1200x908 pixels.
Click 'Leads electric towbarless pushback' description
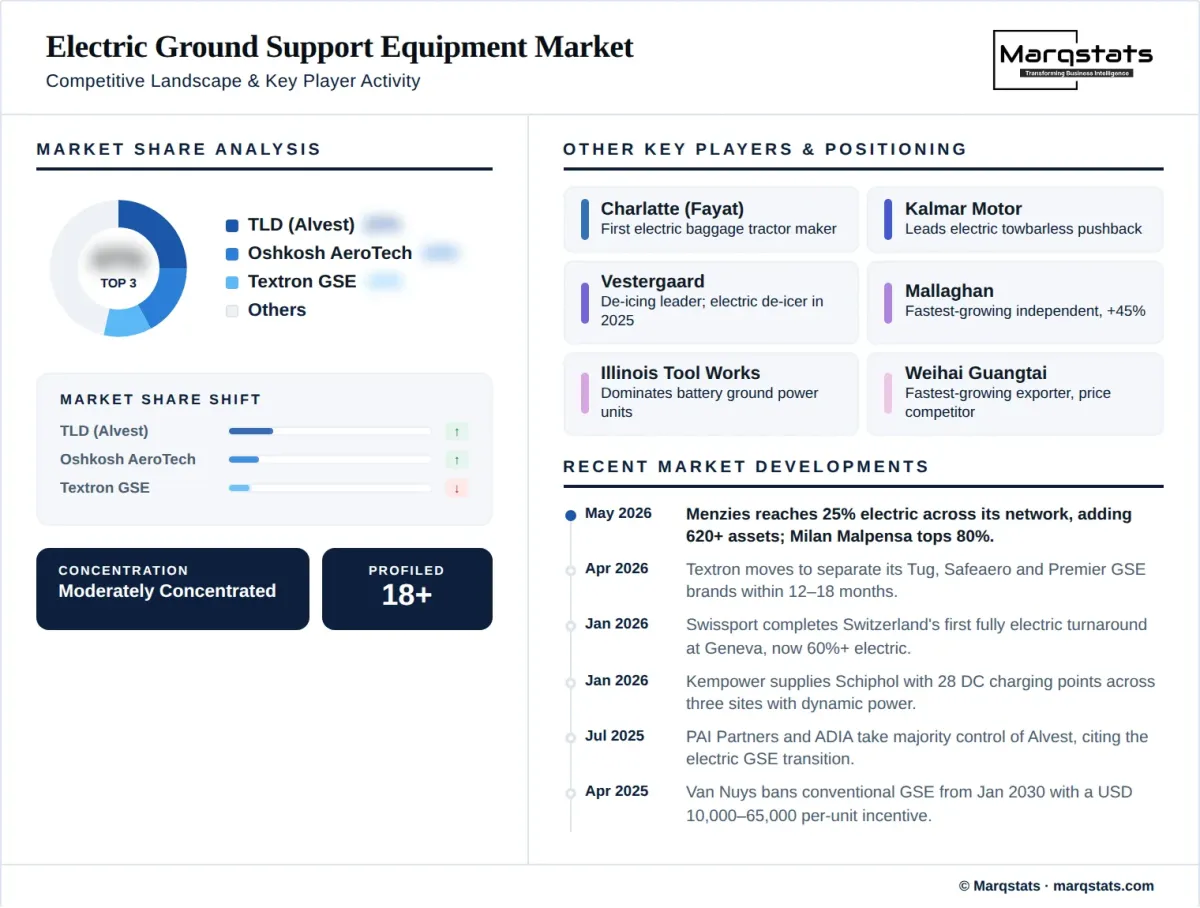(1023, 229)
